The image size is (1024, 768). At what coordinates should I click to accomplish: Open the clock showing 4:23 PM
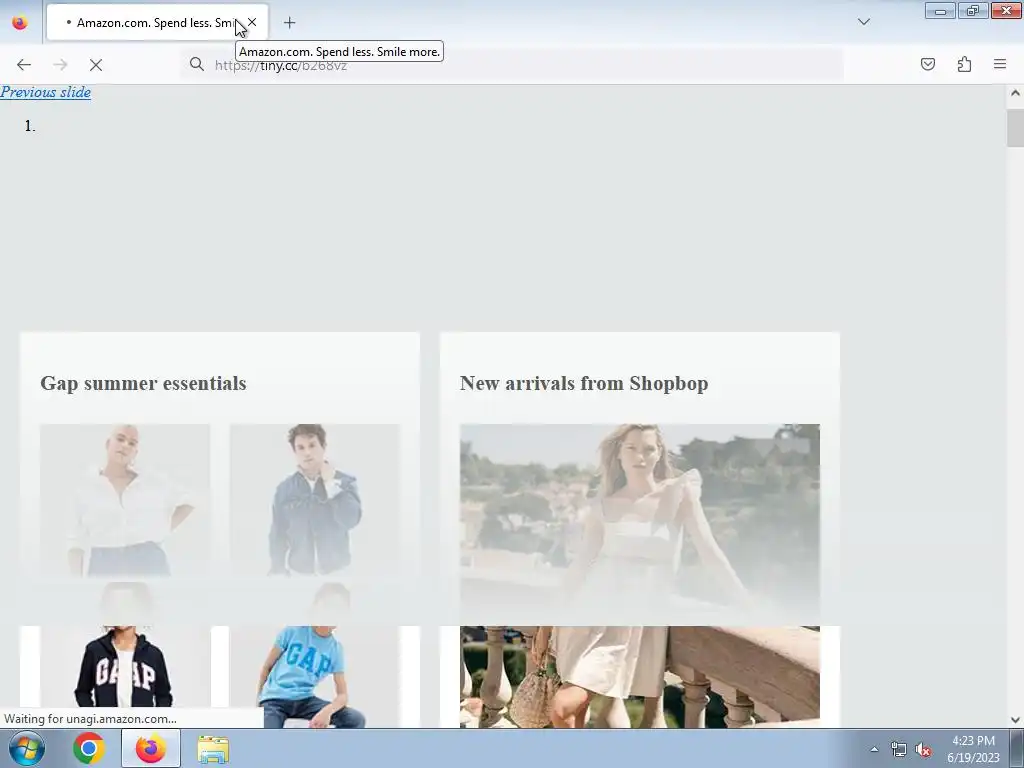[973, 749]
